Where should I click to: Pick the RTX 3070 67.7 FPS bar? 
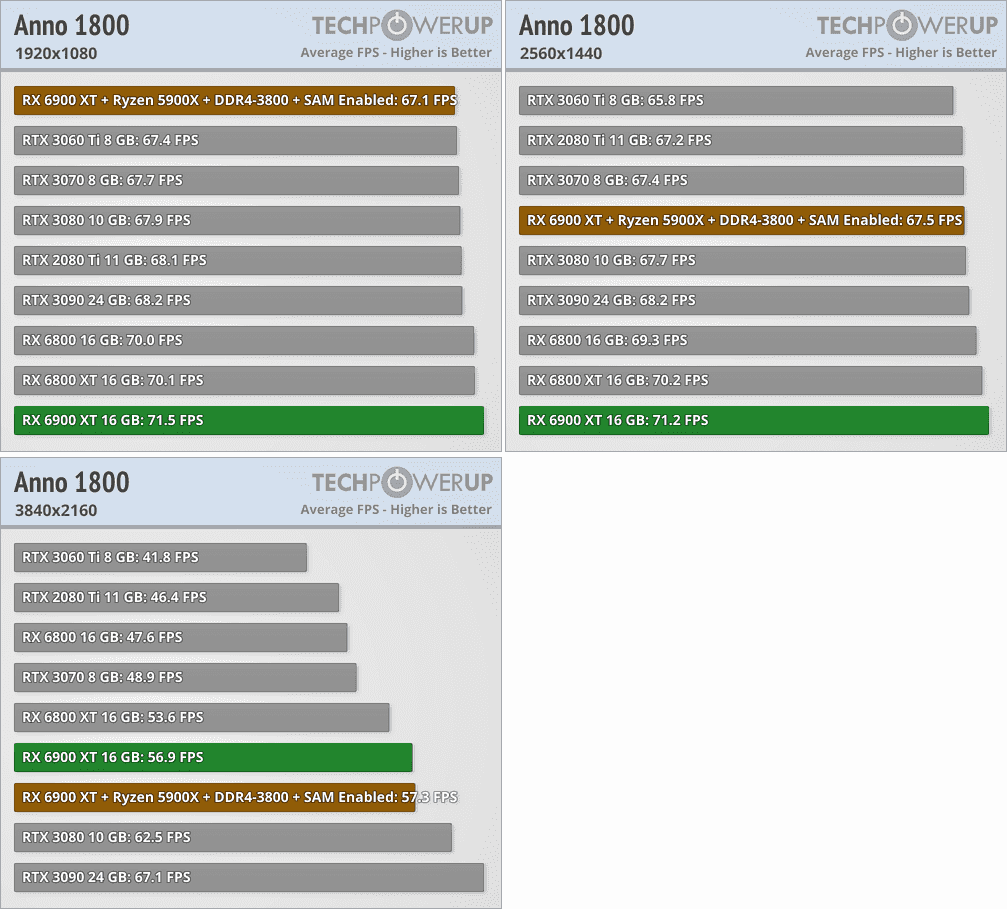coord(236,181)
